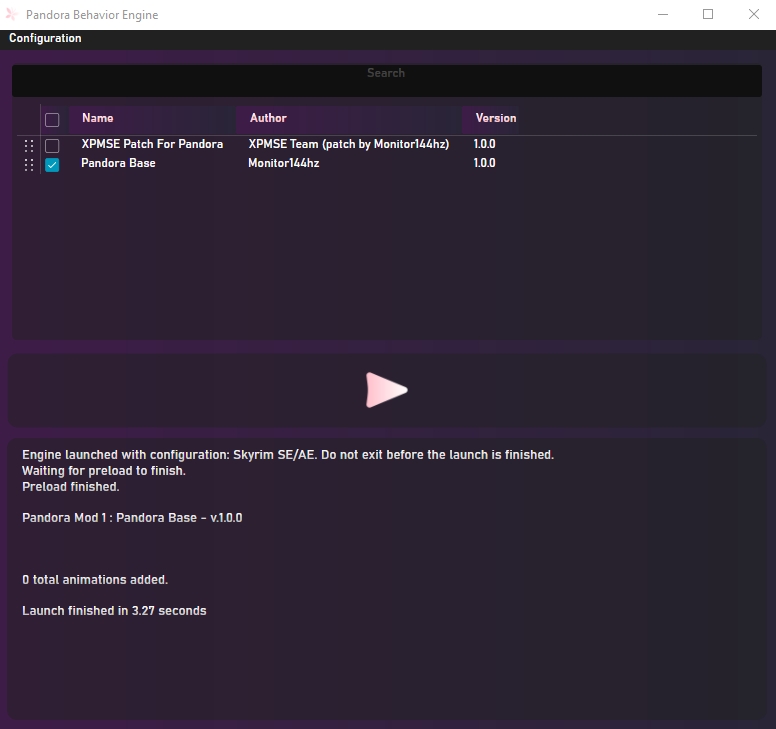Click version 1.0.0 in the XPMSE Patch row
776x729 pixels.
[485, 144]
